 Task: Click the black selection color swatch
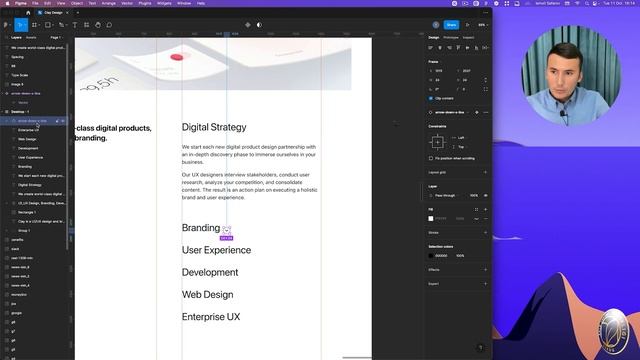pos(431,256)
